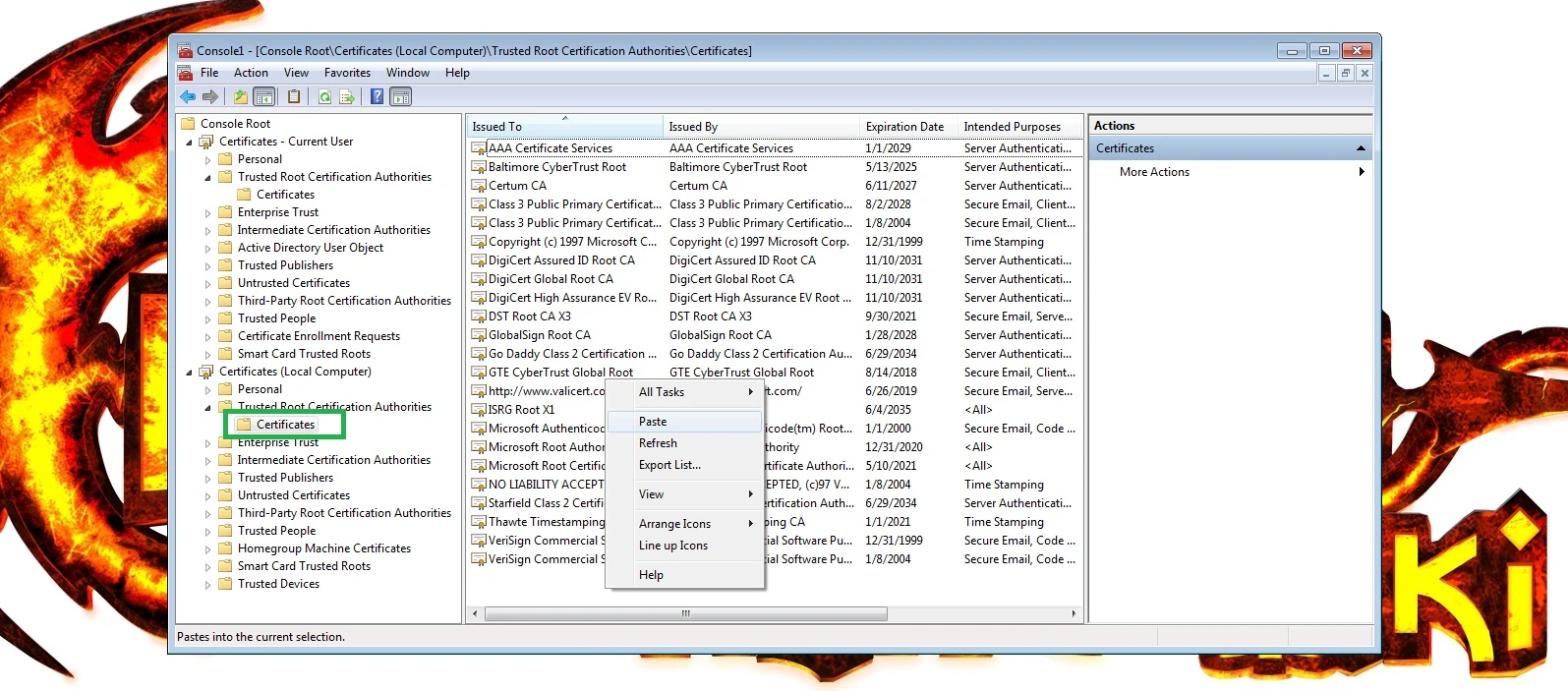Click the MMC console icon beside File menu
Screen dimensions: 1568x691
coord(185,73)
